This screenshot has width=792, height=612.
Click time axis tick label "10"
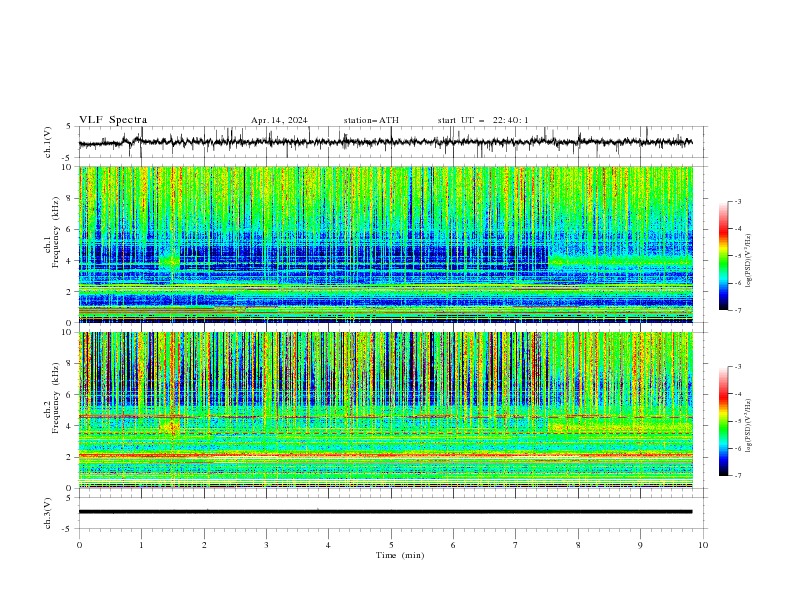703,545
